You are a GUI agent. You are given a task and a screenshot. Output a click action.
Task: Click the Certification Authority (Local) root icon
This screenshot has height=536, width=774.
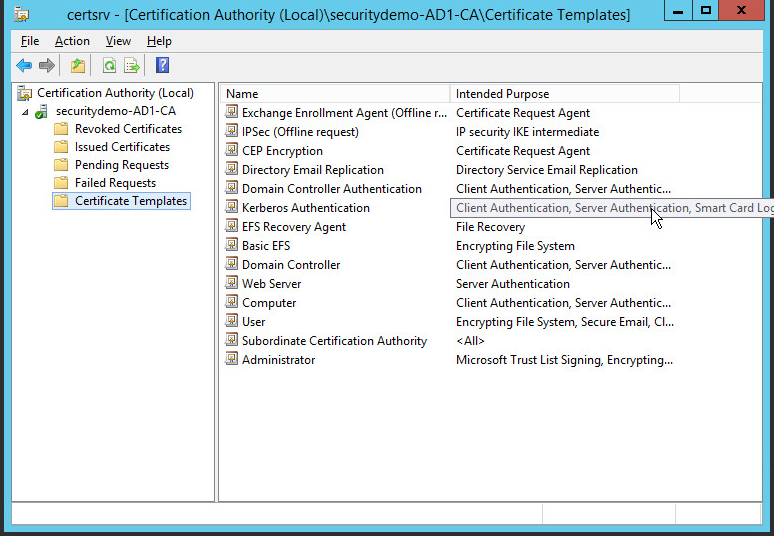point(25,93)
